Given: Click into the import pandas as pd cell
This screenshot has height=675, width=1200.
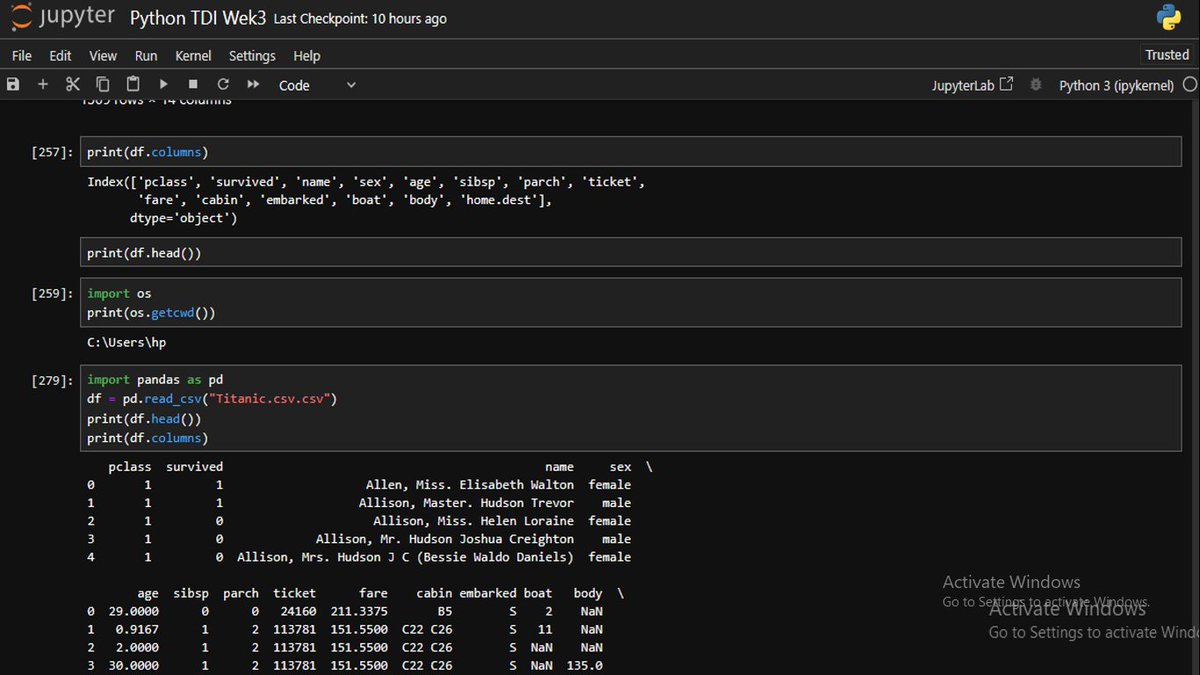Looking at the screenshot, I should point(630,408).
